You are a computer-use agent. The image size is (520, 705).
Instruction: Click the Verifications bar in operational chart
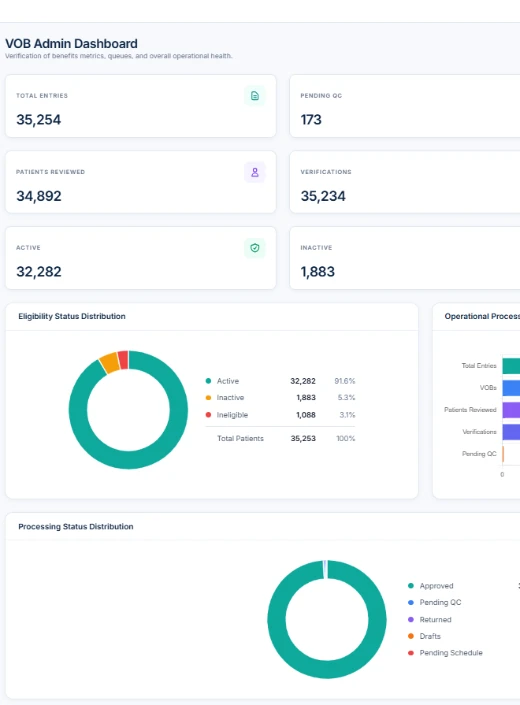[511, 432]
